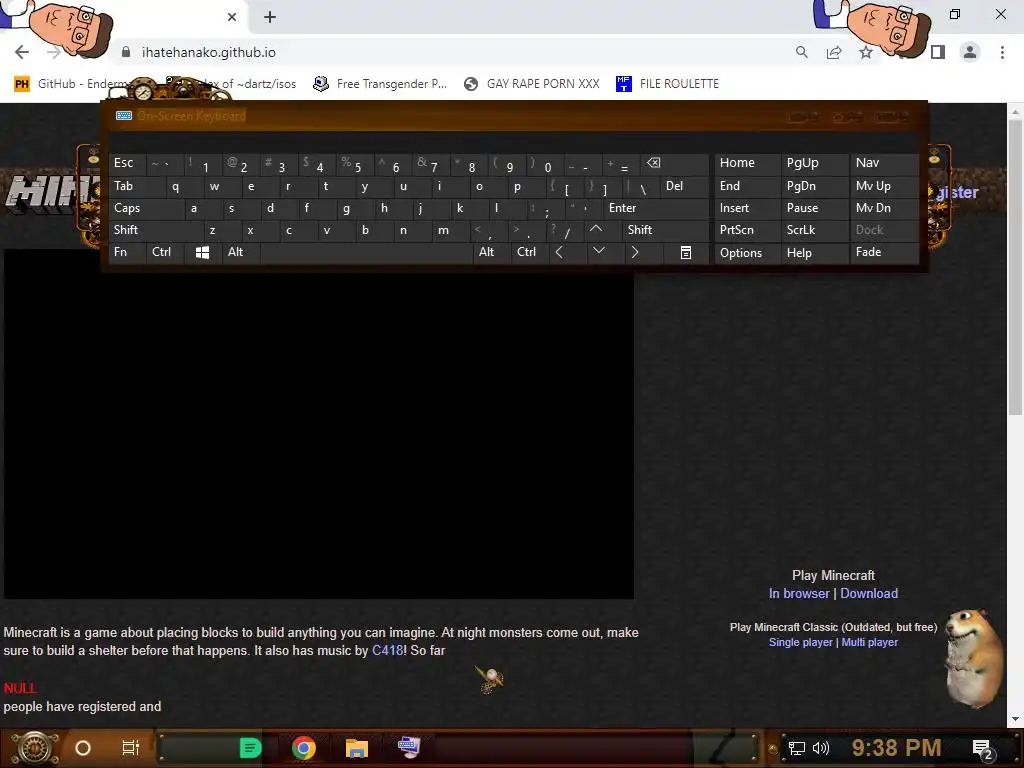The width and height of the screenshot is (1024, 768).
Task: Click the Multi player link
Action: coord(869,643)
